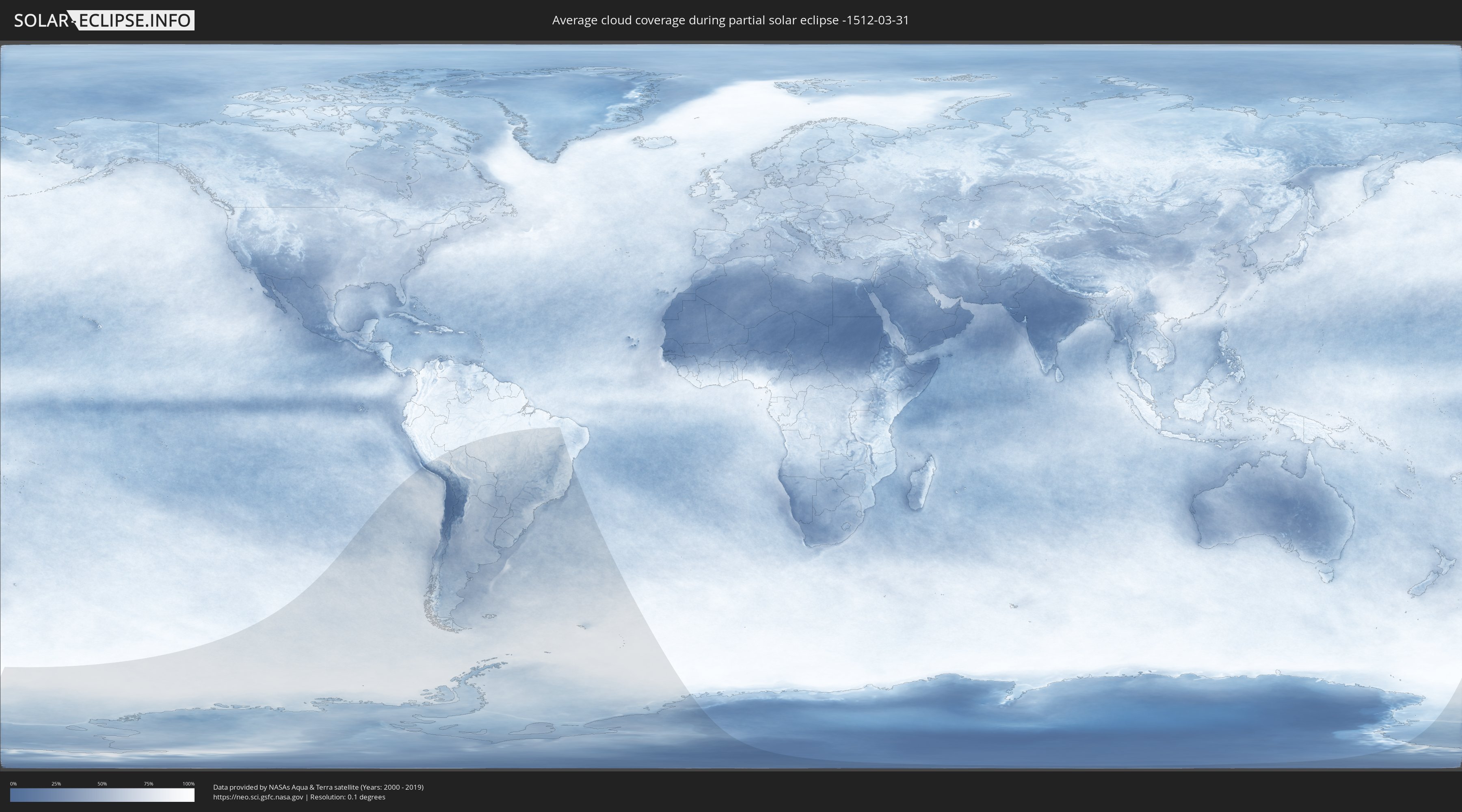Click the cloud coverage gradient color bar
Screen dimensions: 1462x812
click(102, 795)
